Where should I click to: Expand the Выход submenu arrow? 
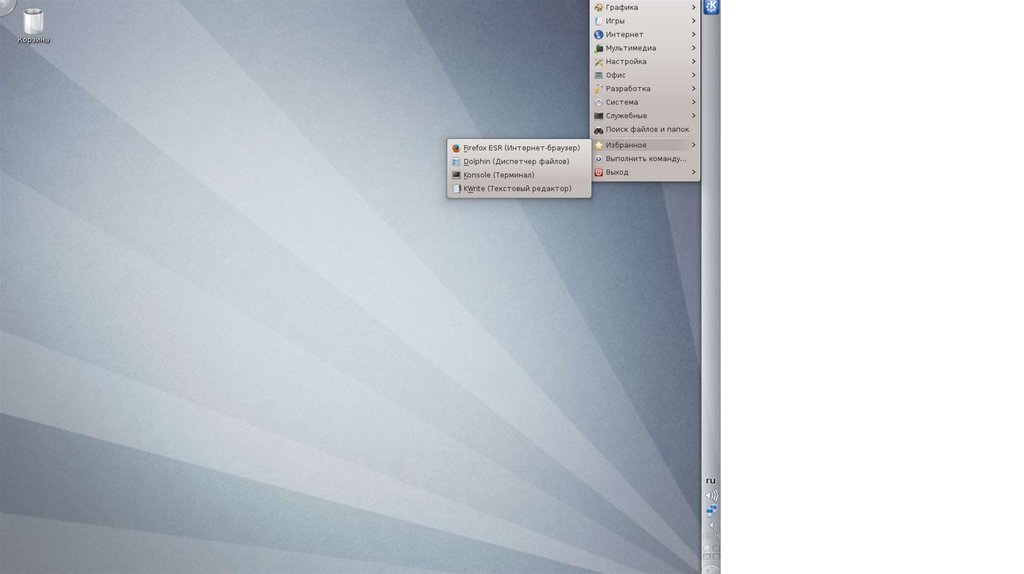click(694, 172)
